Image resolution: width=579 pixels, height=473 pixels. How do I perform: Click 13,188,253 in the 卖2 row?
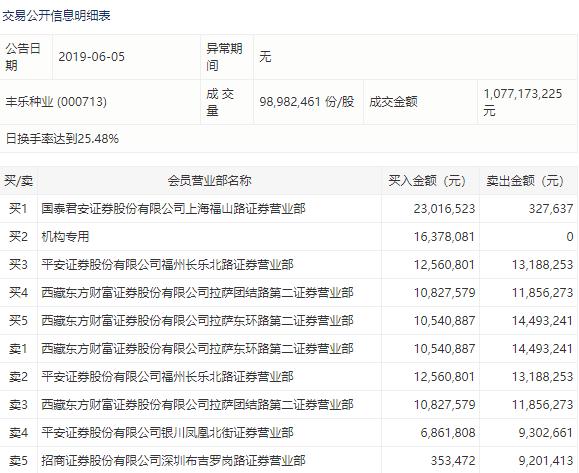(x=542, y=377)
